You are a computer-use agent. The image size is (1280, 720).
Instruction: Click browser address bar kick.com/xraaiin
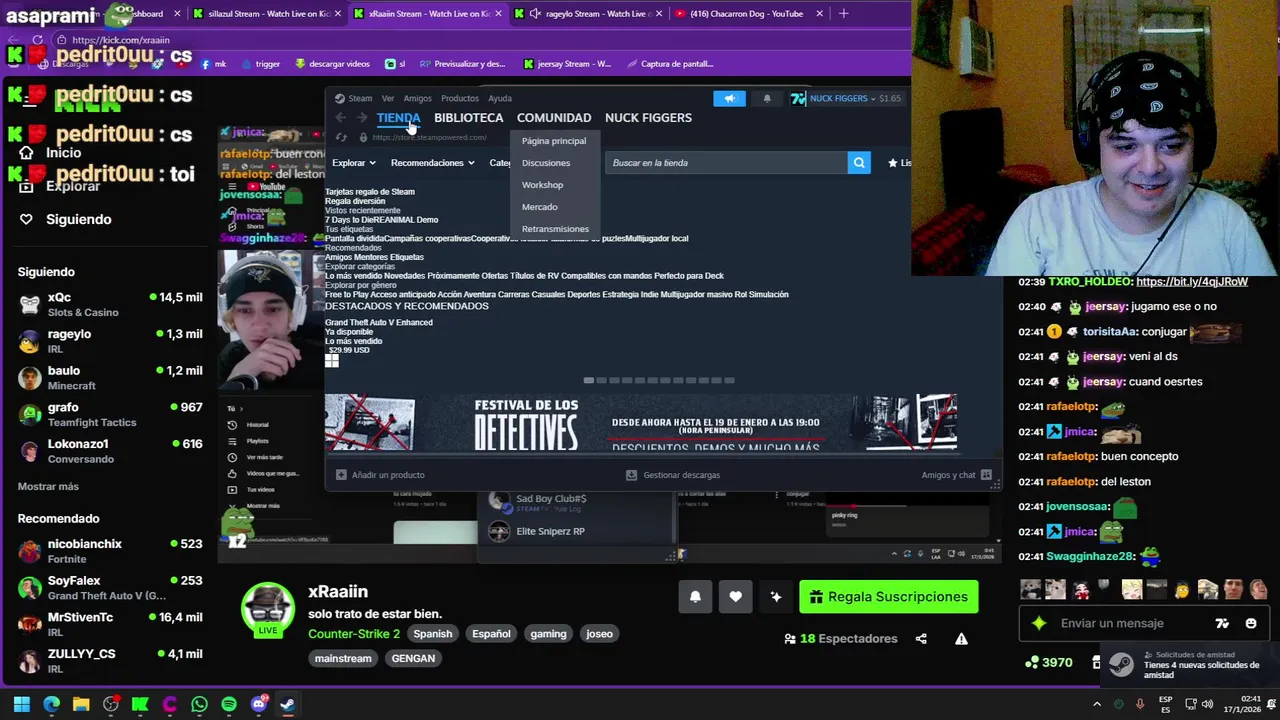120,40
